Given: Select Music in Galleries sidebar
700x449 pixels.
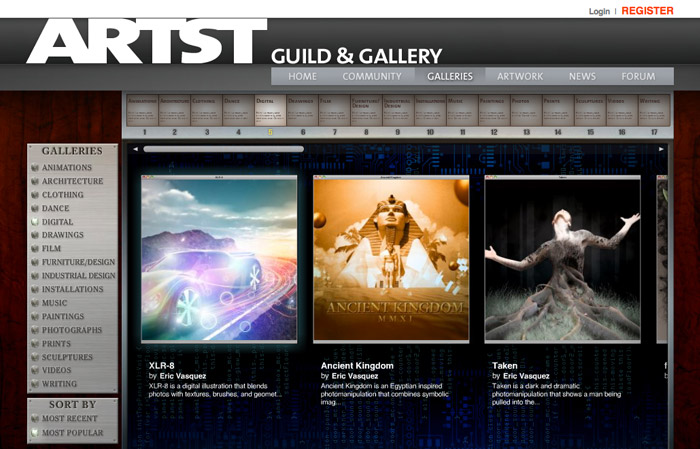Looking at the screenshot, I should (54, 303).
